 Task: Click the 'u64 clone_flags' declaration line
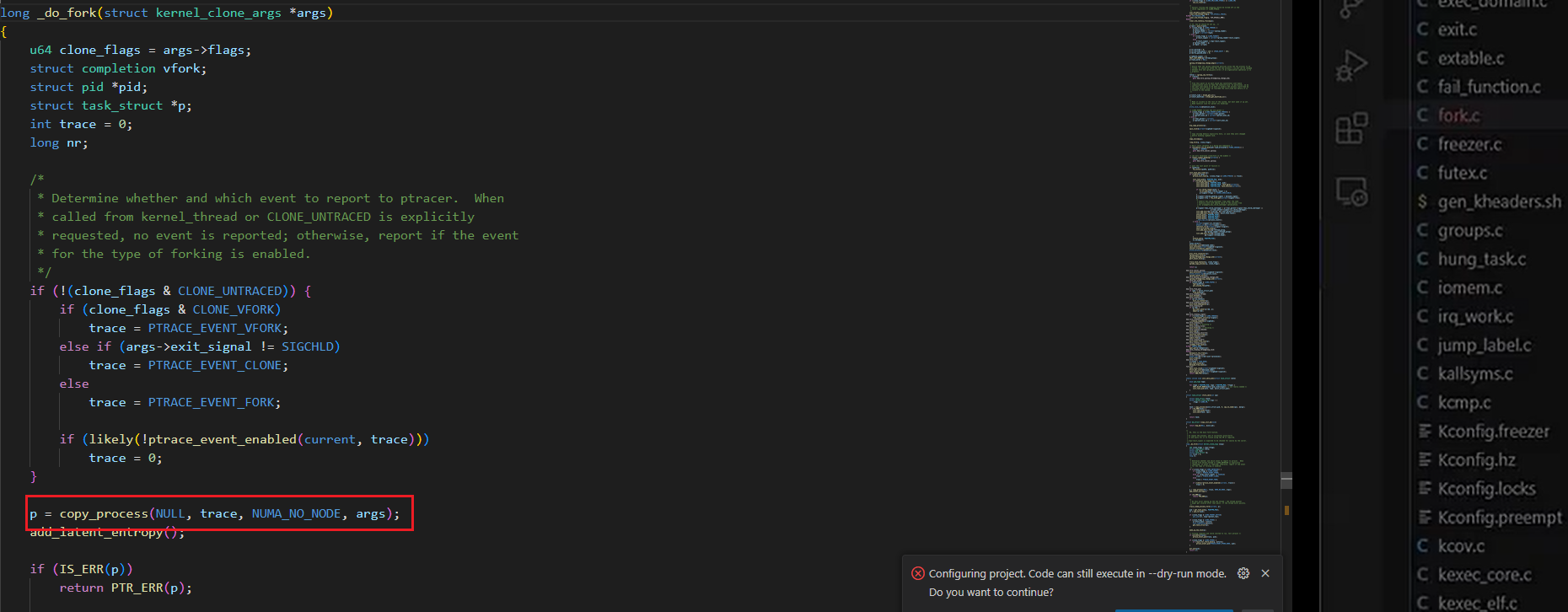[141, 50]
